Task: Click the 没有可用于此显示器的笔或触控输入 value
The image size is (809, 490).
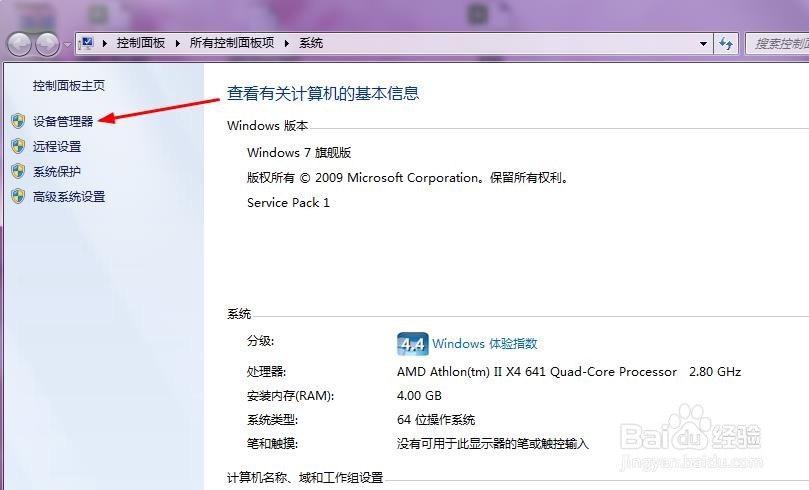Action: pos(492,443)
